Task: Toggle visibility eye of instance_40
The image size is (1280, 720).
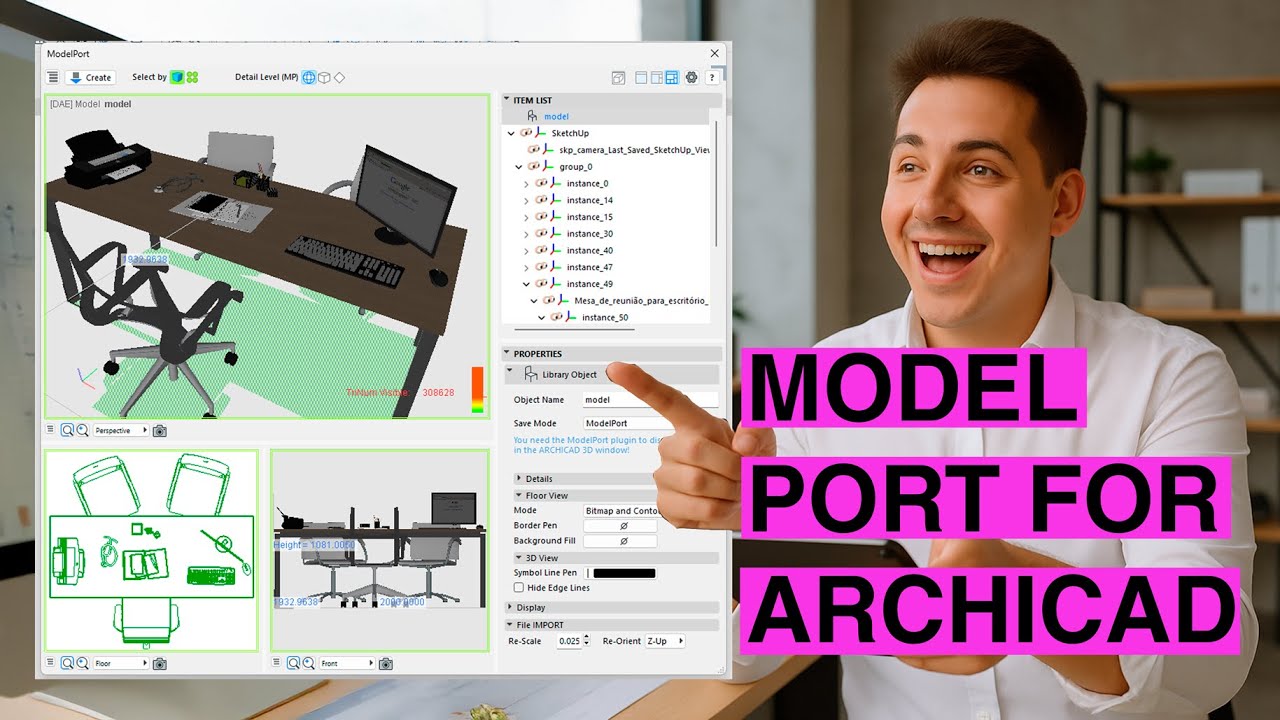Action: click(541, 251)
